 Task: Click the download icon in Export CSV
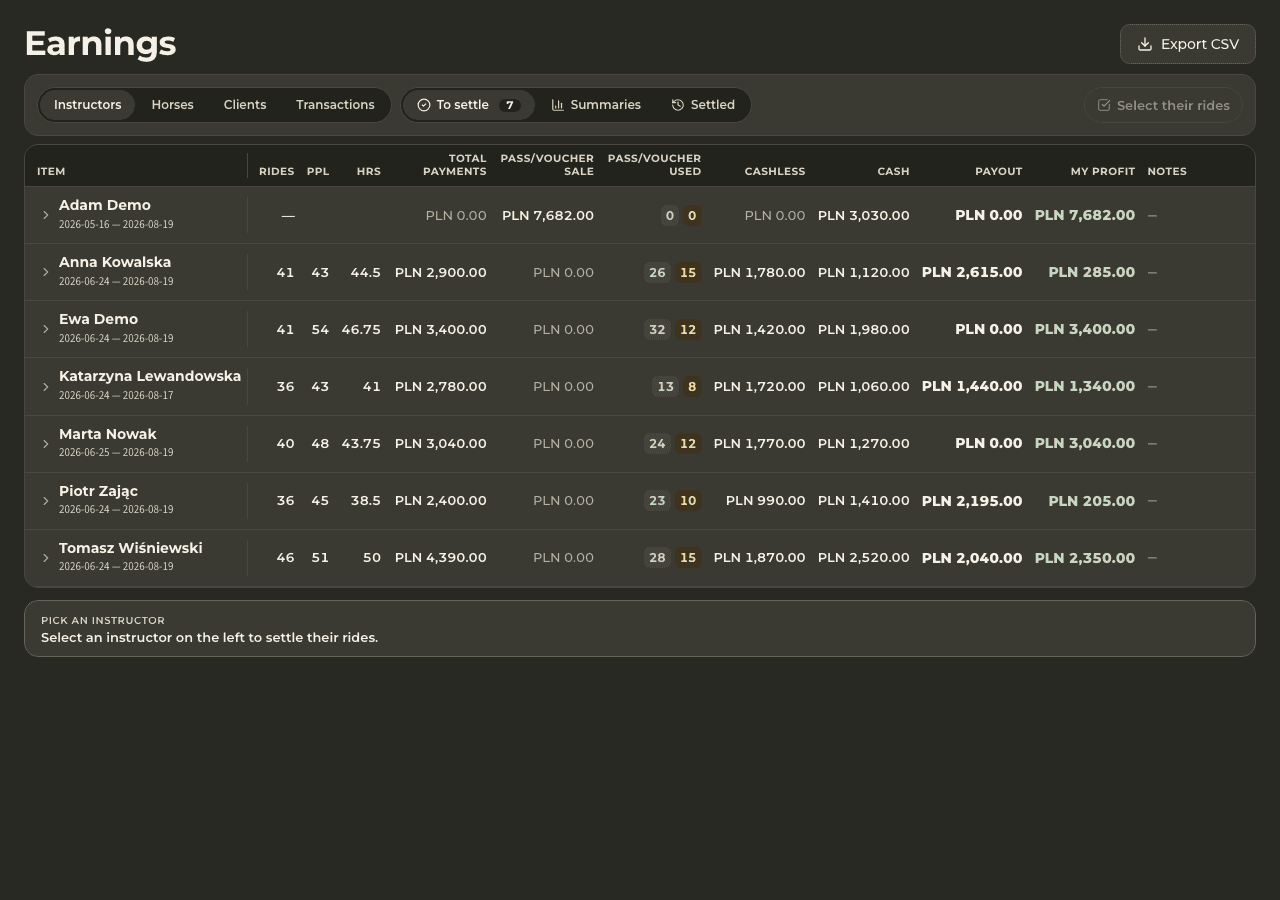(x=1145, y=44)
